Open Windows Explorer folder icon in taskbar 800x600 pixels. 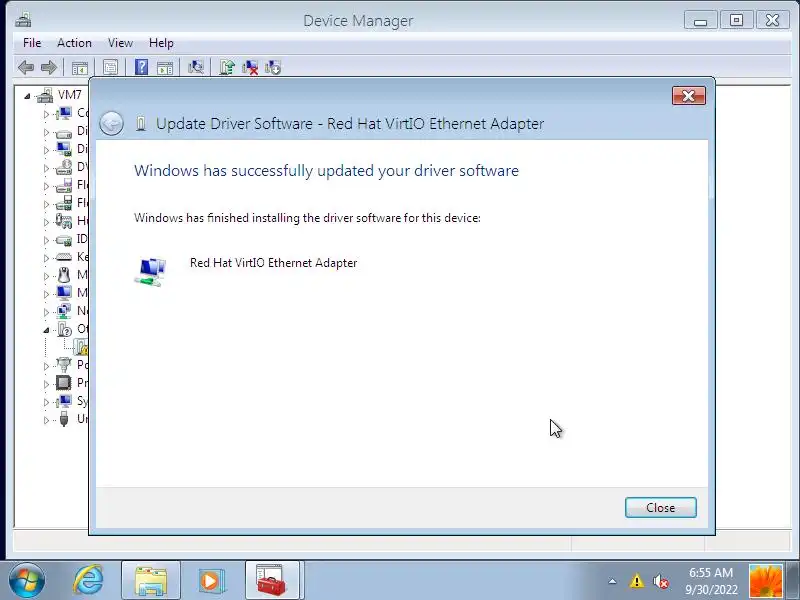pyautogui.click(x=151, y=580)
